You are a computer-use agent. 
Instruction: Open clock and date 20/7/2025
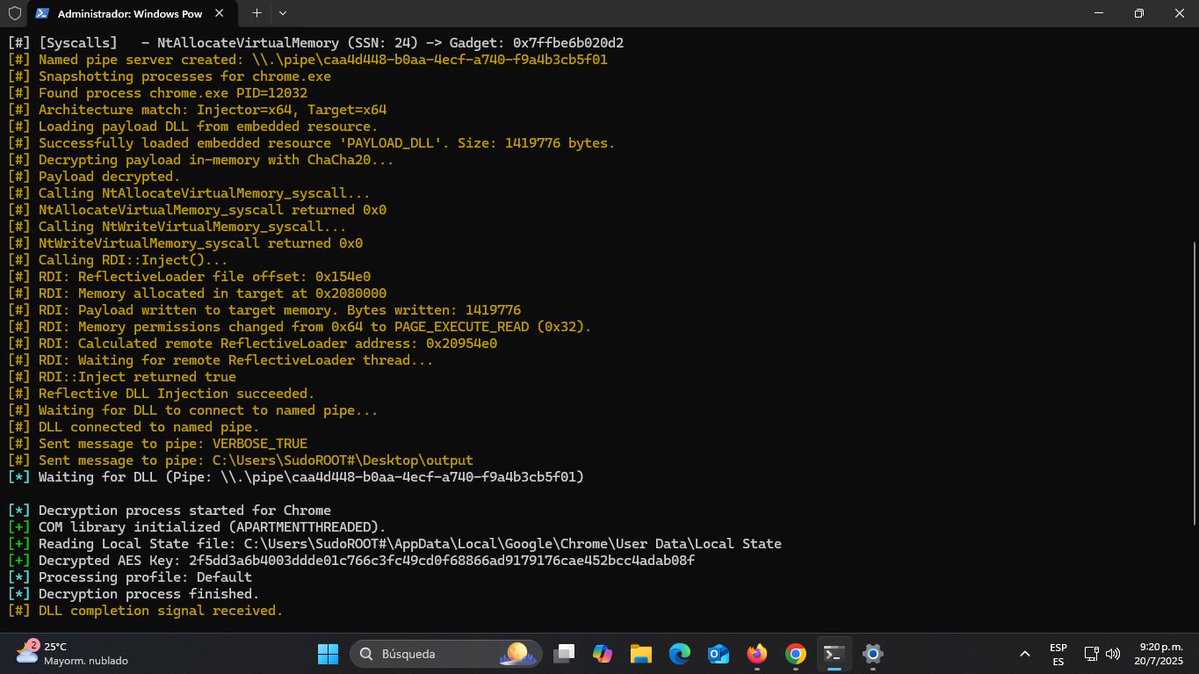(x=1158, y=654)
